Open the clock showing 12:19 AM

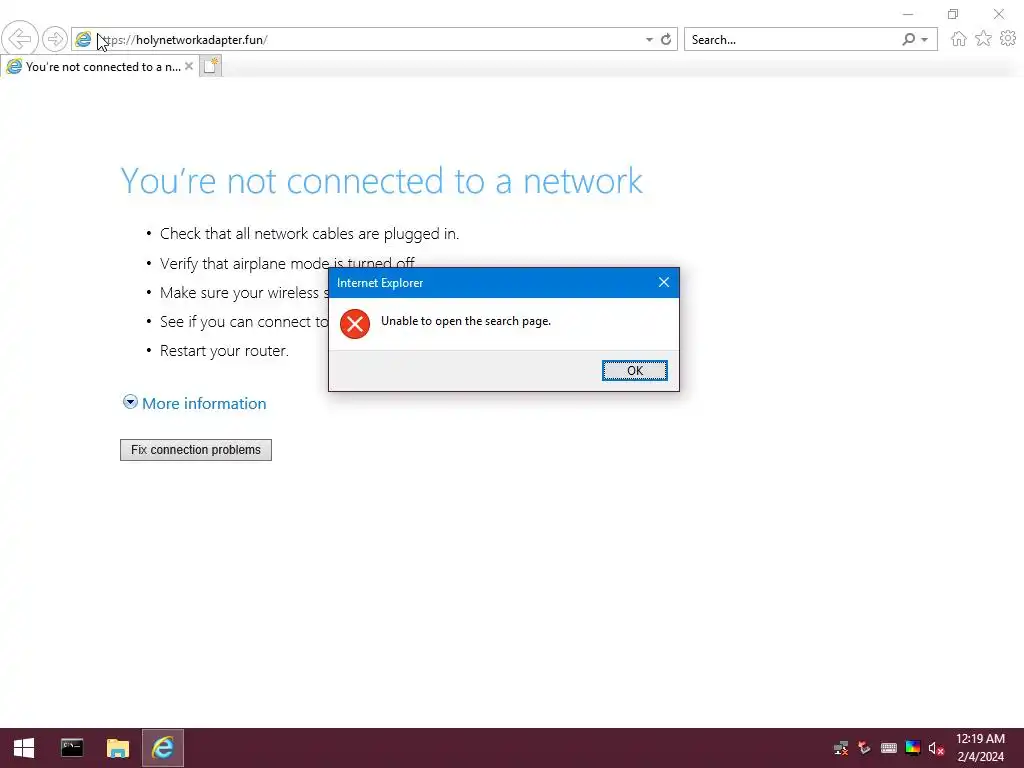tap(980, 748)
